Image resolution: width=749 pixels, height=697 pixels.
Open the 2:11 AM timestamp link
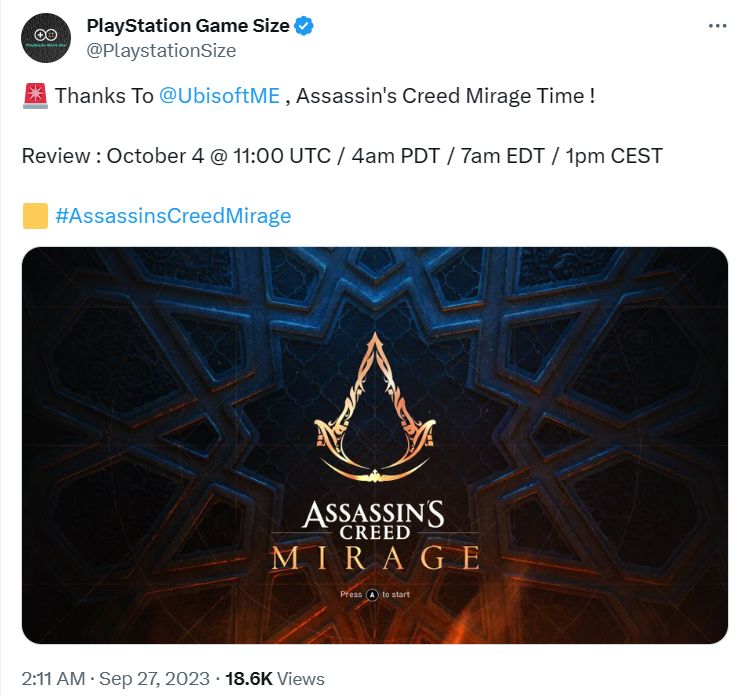click(x=53, y=679)
